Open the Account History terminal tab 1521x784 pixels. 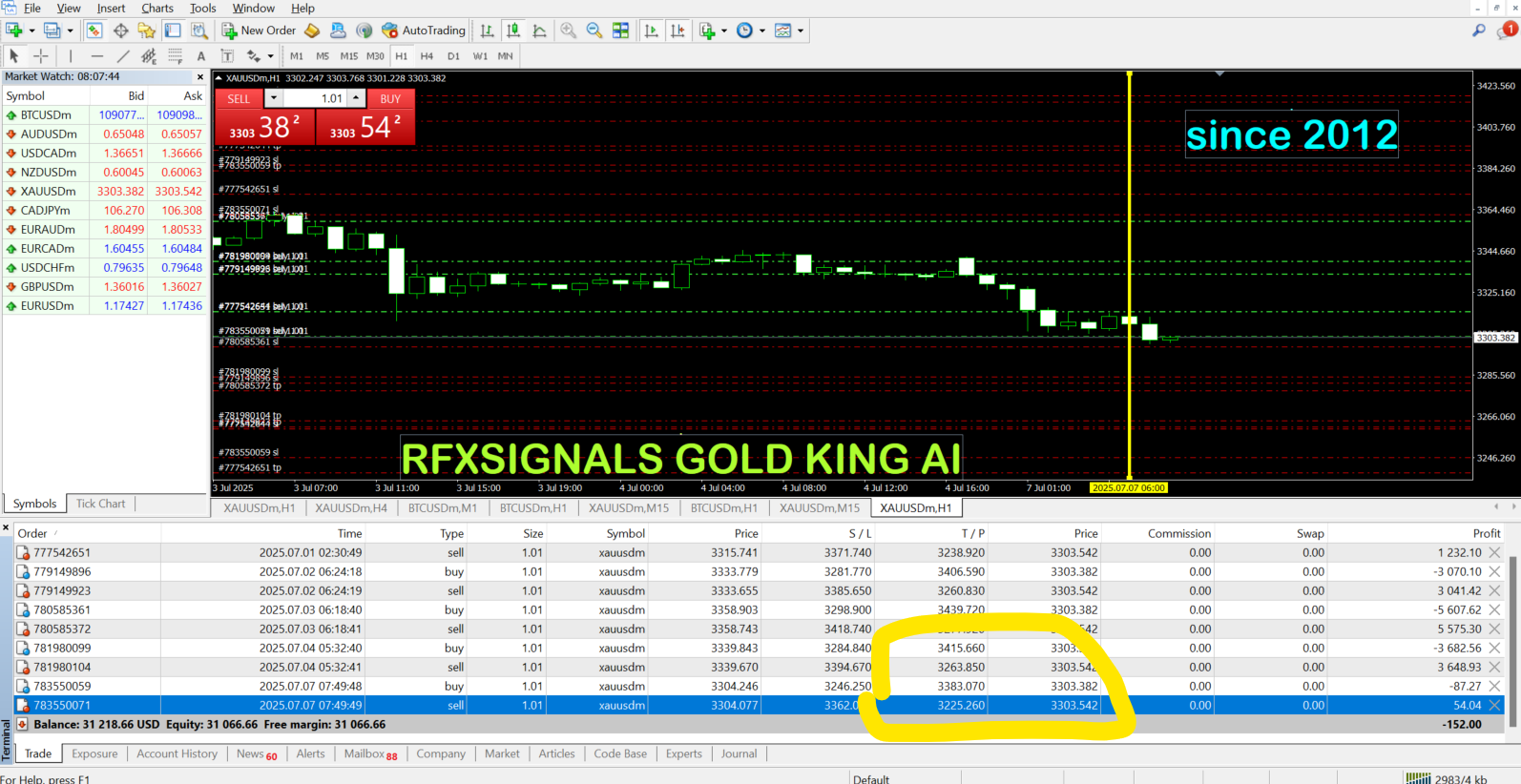click(177, 753)
